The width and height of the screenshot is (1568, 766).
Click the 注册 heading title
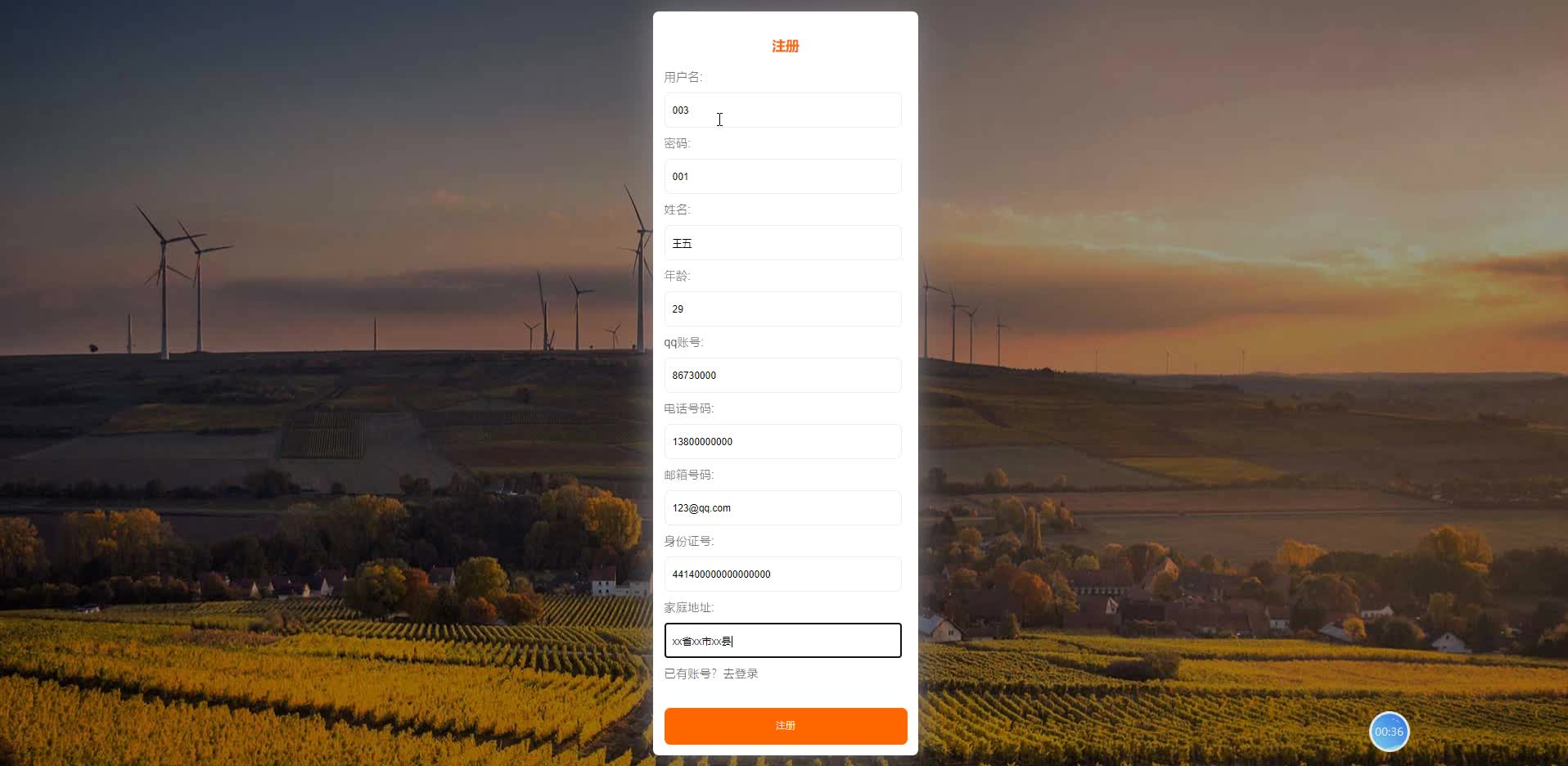click(786, 46)
